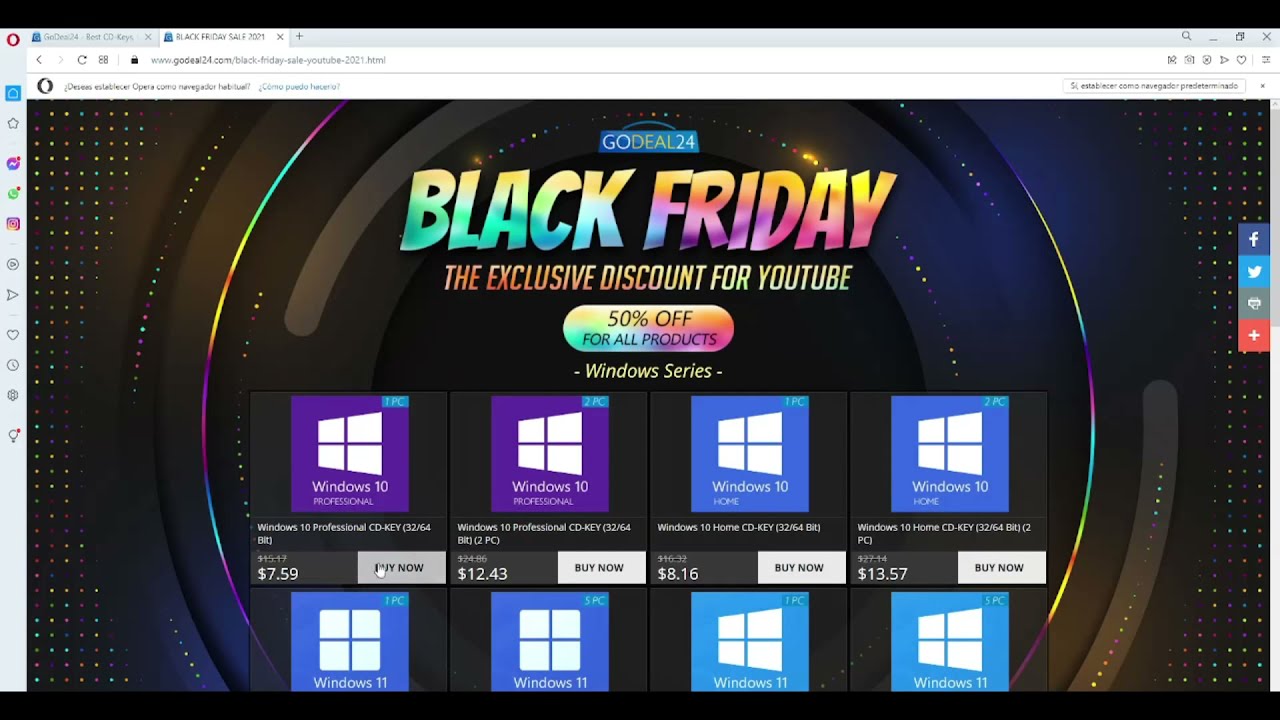
Task: Click the 50% OFF For All Products badge
Action: point(648,329)
